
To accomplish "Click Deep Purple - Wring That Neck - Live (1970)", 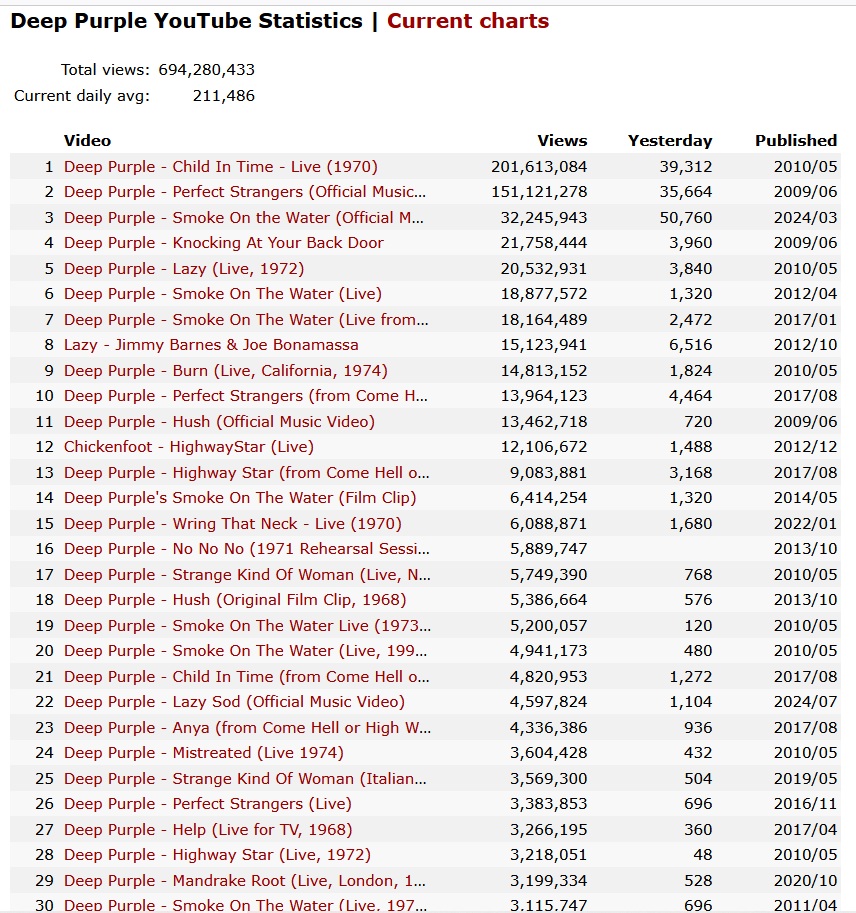I will tap(233, 523).
